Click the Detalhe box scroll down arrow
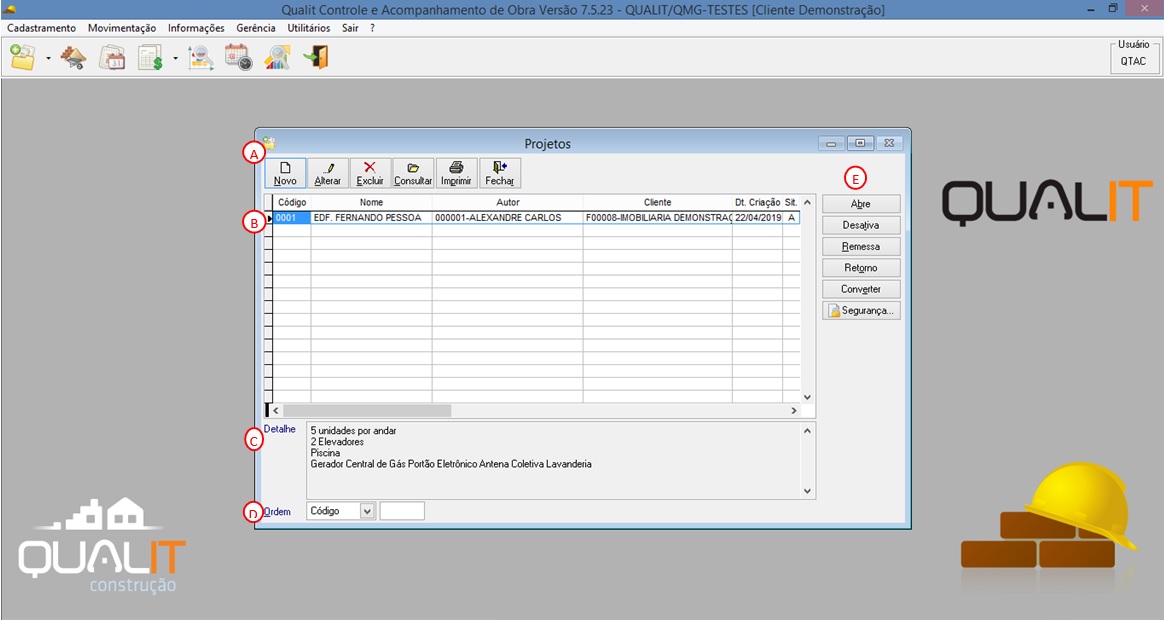This screenshot has height=620, width=1164. [808, 492]
